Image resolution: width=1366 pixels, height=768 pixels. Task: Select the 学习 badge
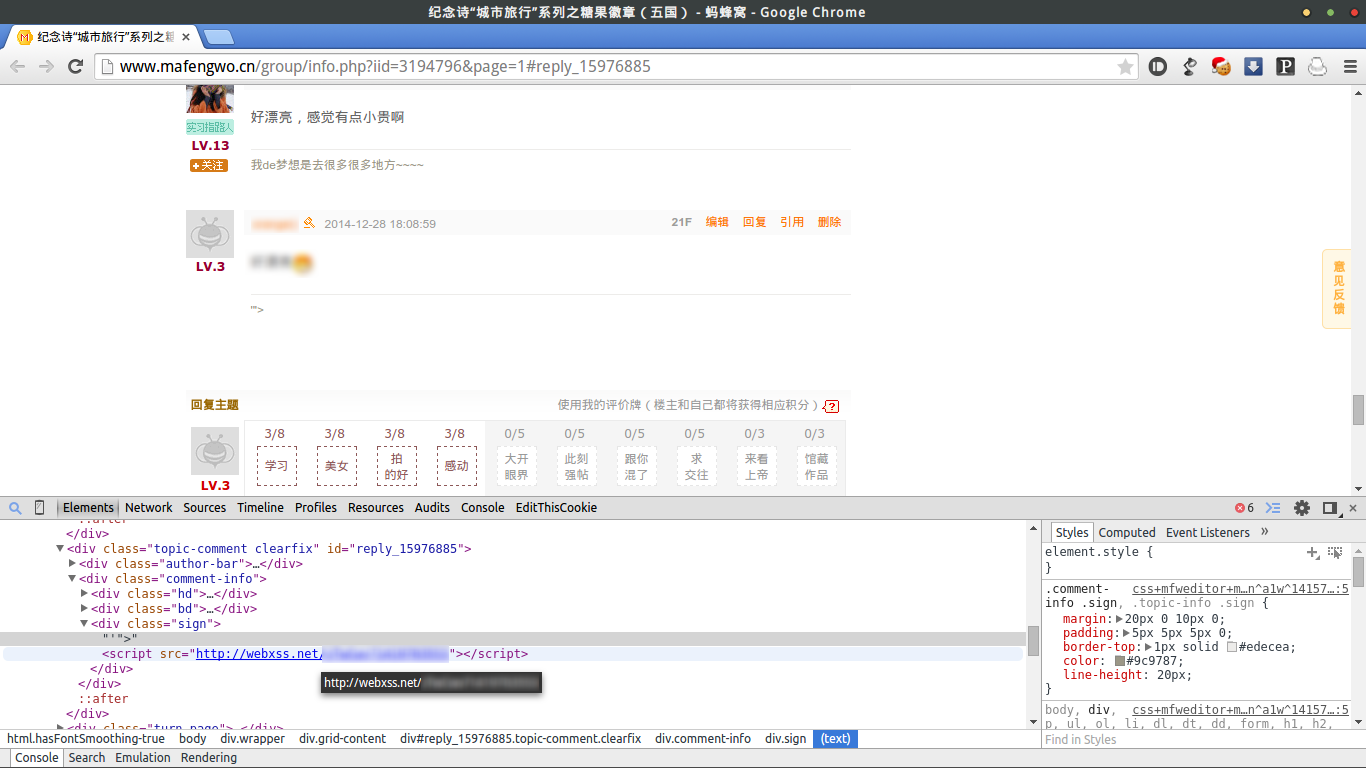(x=277, y=466)
